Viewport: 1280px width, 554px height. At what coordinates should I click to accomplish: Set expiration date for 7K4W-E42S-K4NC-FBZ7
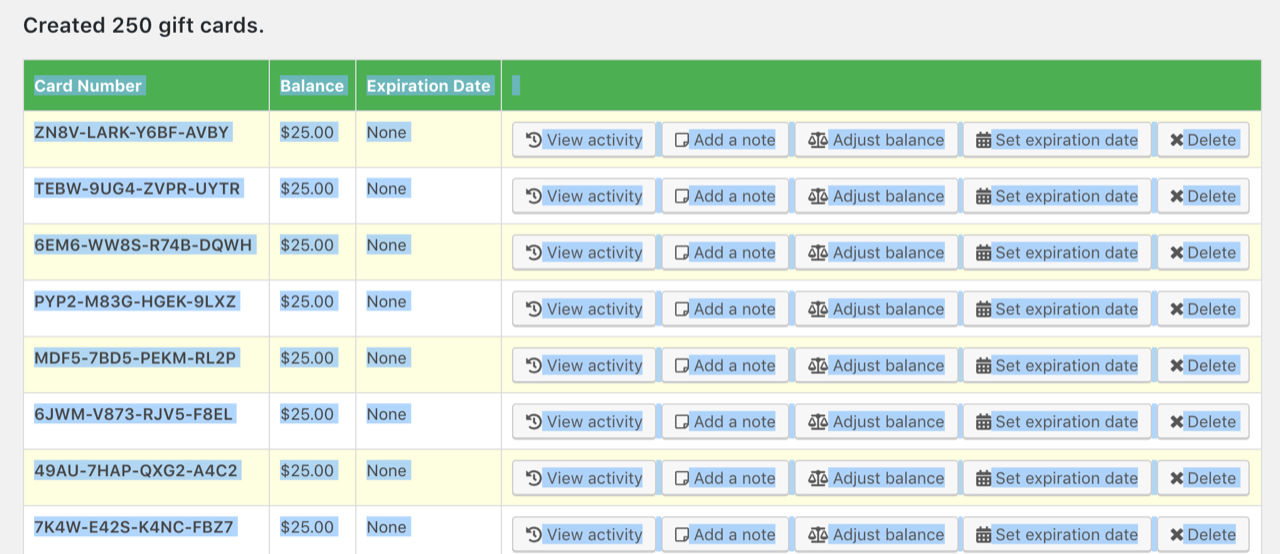pyautogui.click(x=1057, y=535)
